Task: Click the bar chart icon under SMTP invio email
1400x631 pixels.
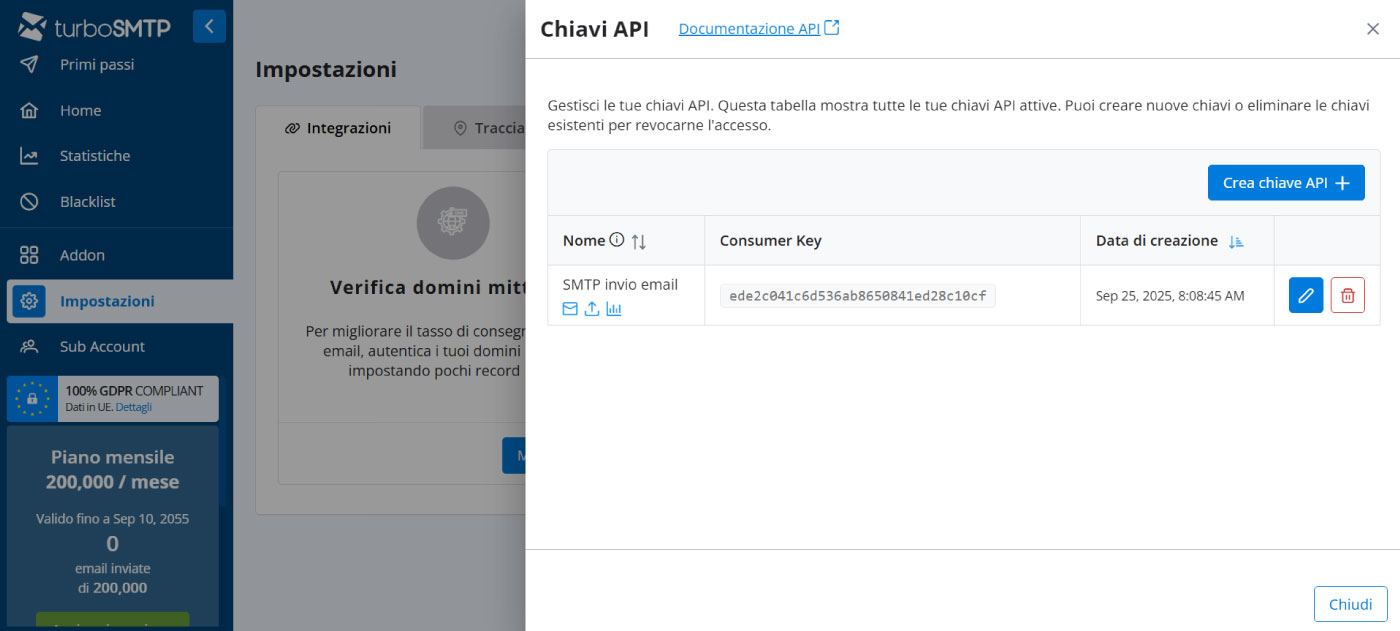Action: [x=614, y=309]
